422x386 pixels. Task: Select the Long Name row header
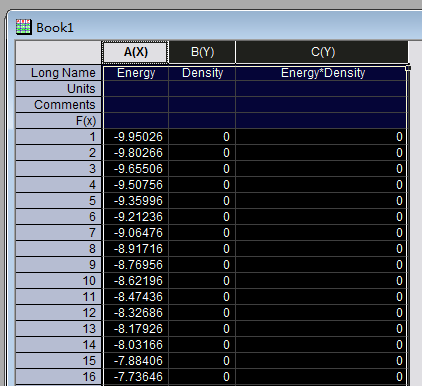(x=59, y=73)
